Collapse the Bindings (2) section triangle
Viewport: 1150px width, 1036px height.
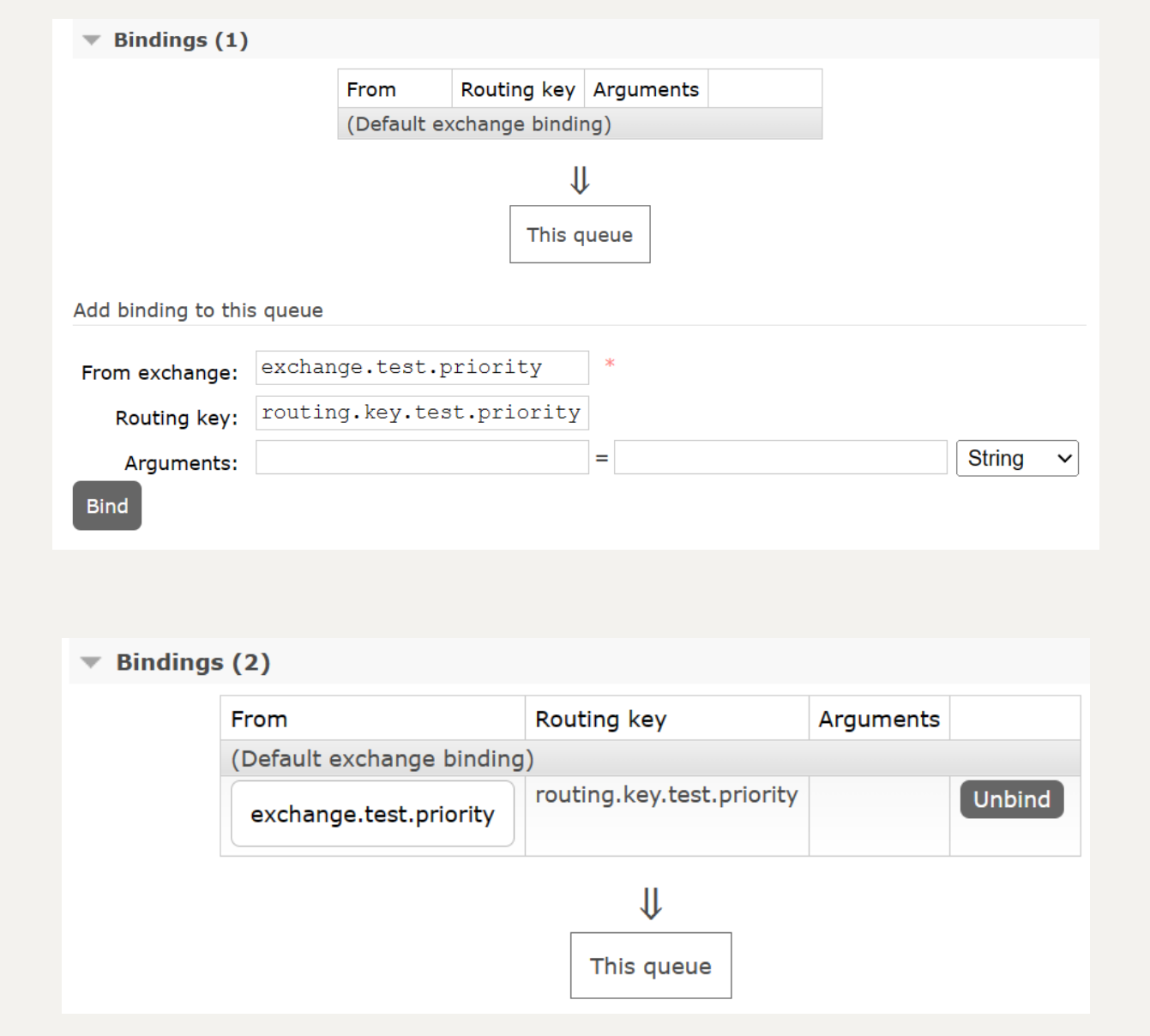[x=91, y=662]
